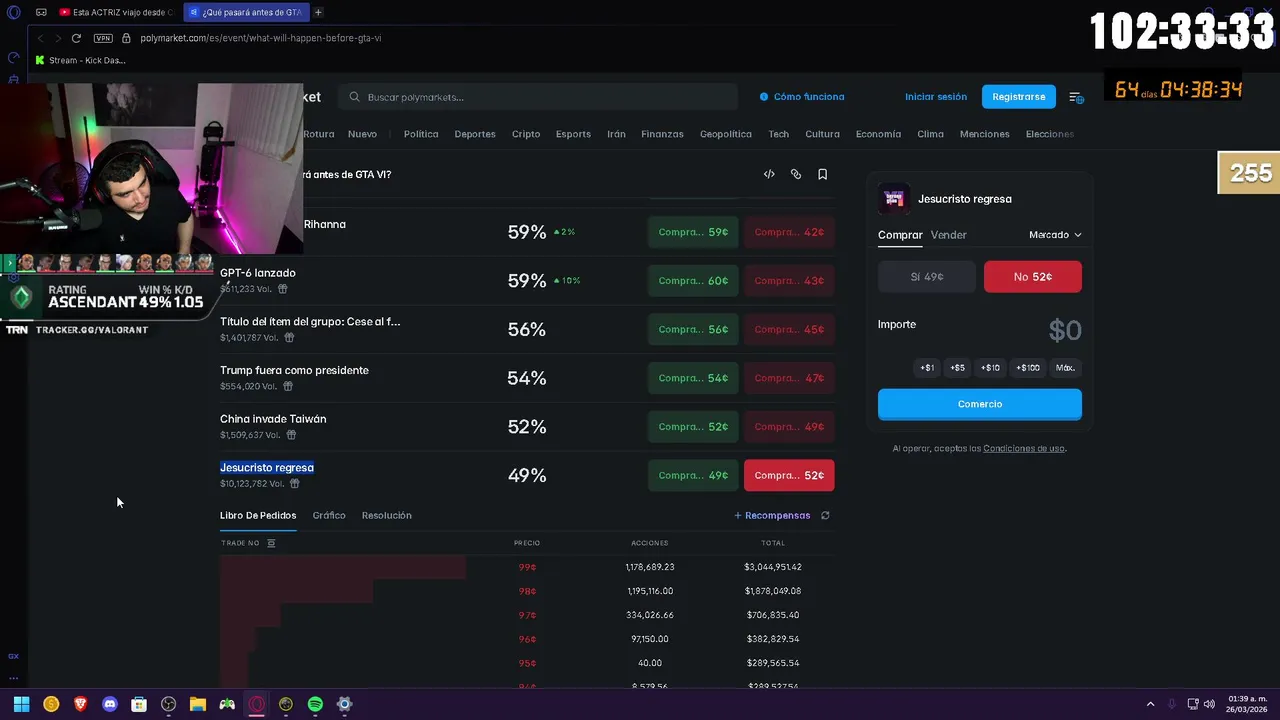Select the China invade Taiwán market row title

coord(273,419)
